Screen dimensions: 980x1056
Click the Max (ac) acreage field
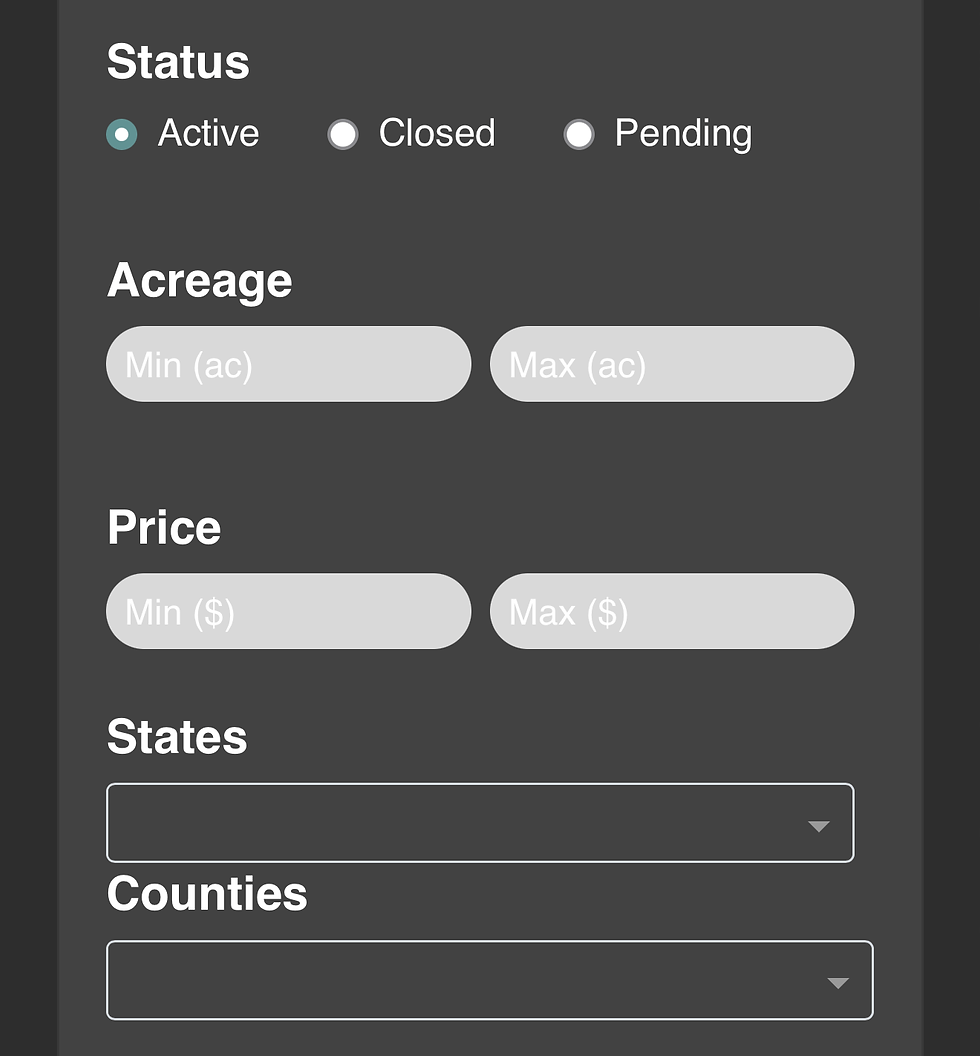coord(671,364)
